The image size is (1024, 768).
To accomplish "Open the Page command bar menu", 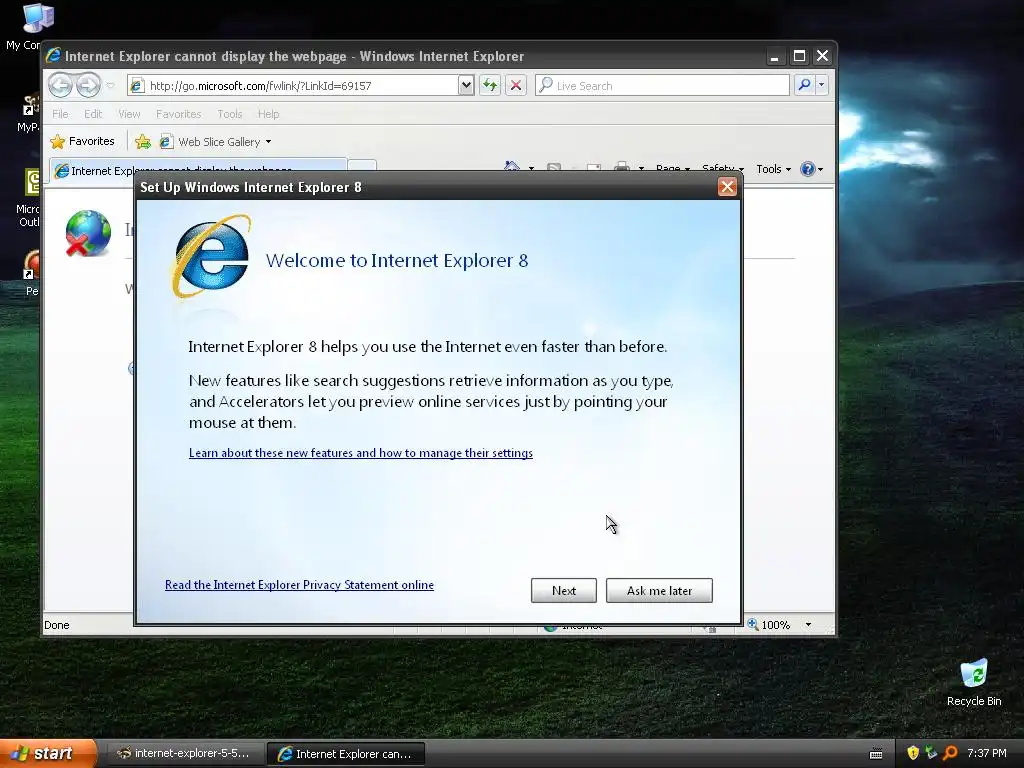I will (673, 168).
